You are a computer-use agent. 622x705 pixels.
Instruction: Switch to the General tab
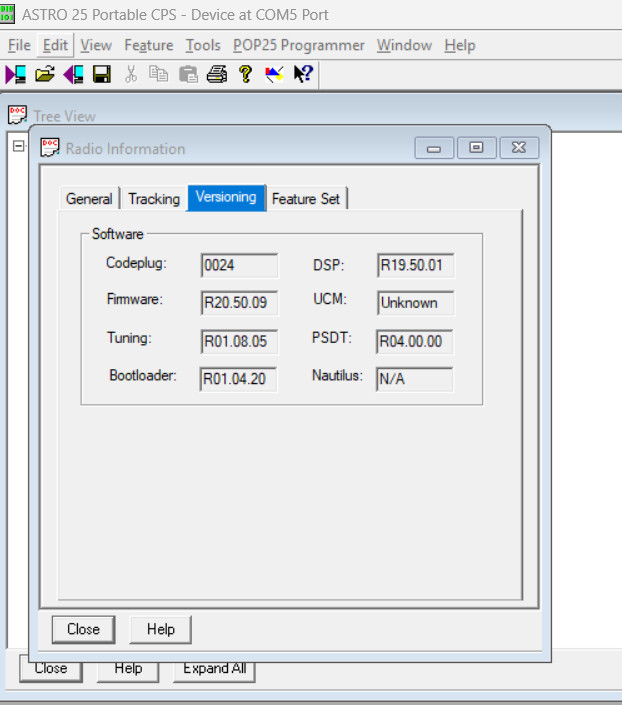(x=89, y=199)
